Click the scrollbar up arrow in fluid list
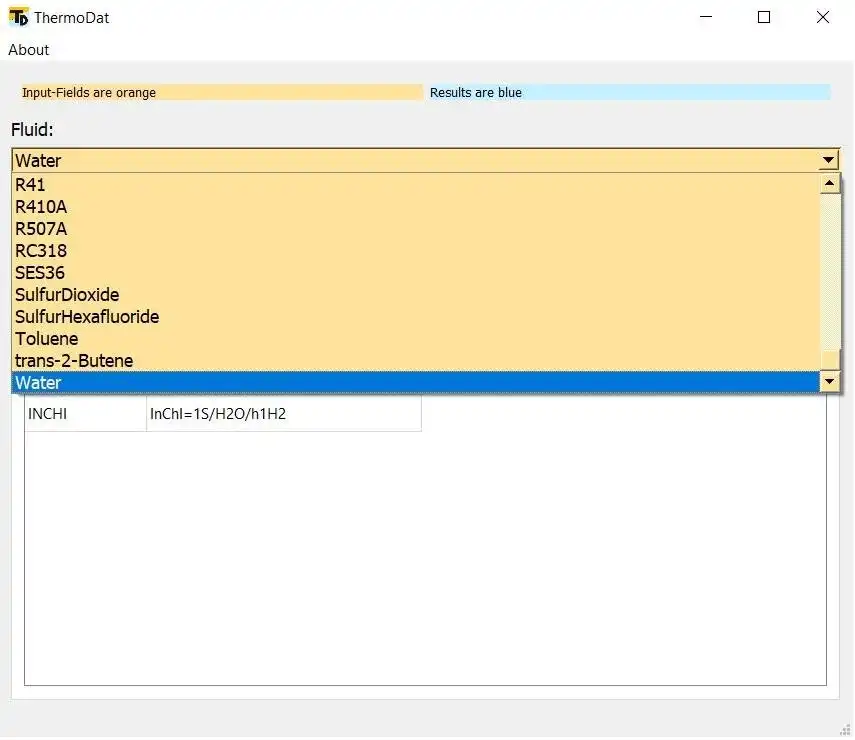Viewport: 855px width, 740px height. coord(831,182)
